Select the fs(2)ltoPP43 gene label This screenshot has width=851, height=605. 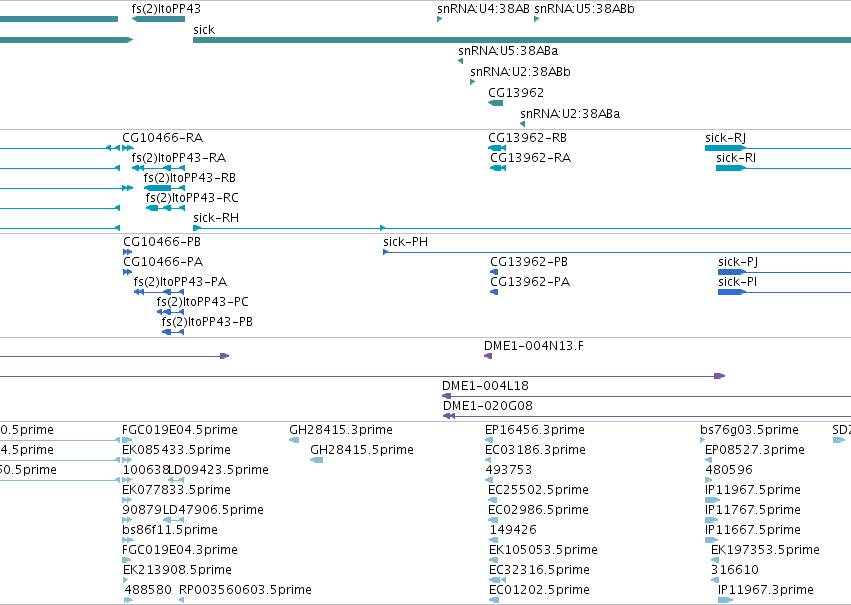tap(166, 9)
